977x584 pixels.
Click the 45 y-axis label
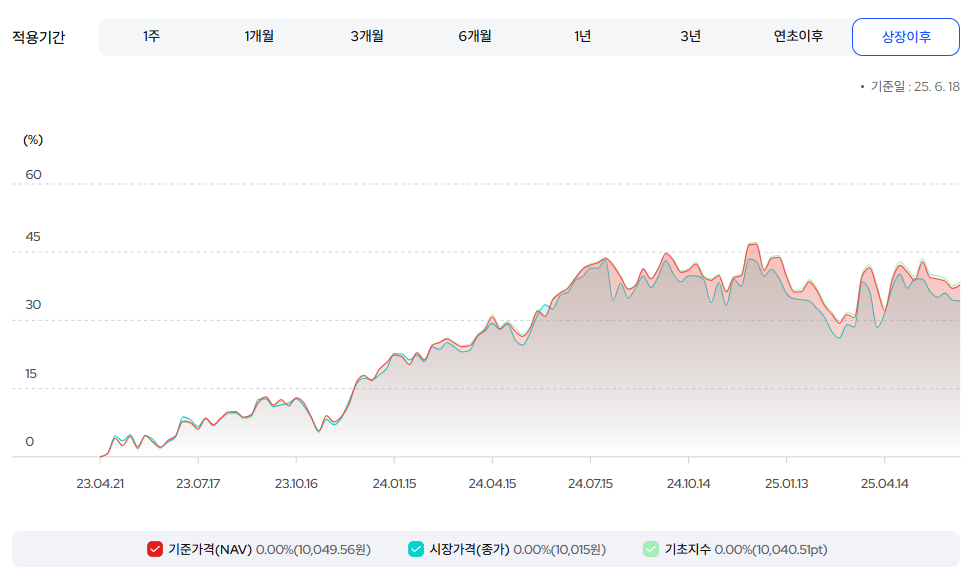coord(32,237)
